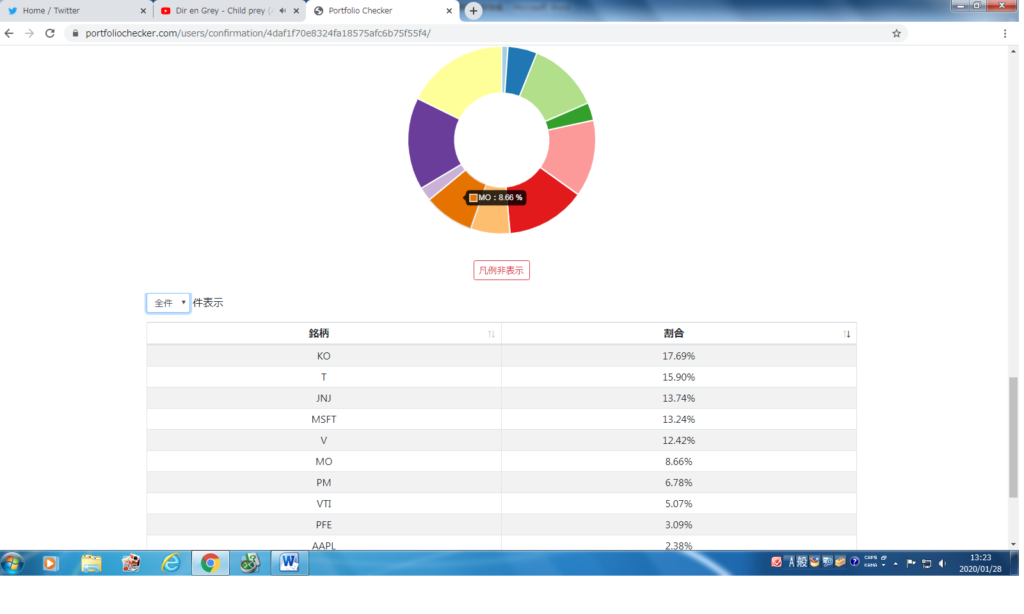
Task: Switch to the Chrome taskbar icon
Action: click(210, 563)
